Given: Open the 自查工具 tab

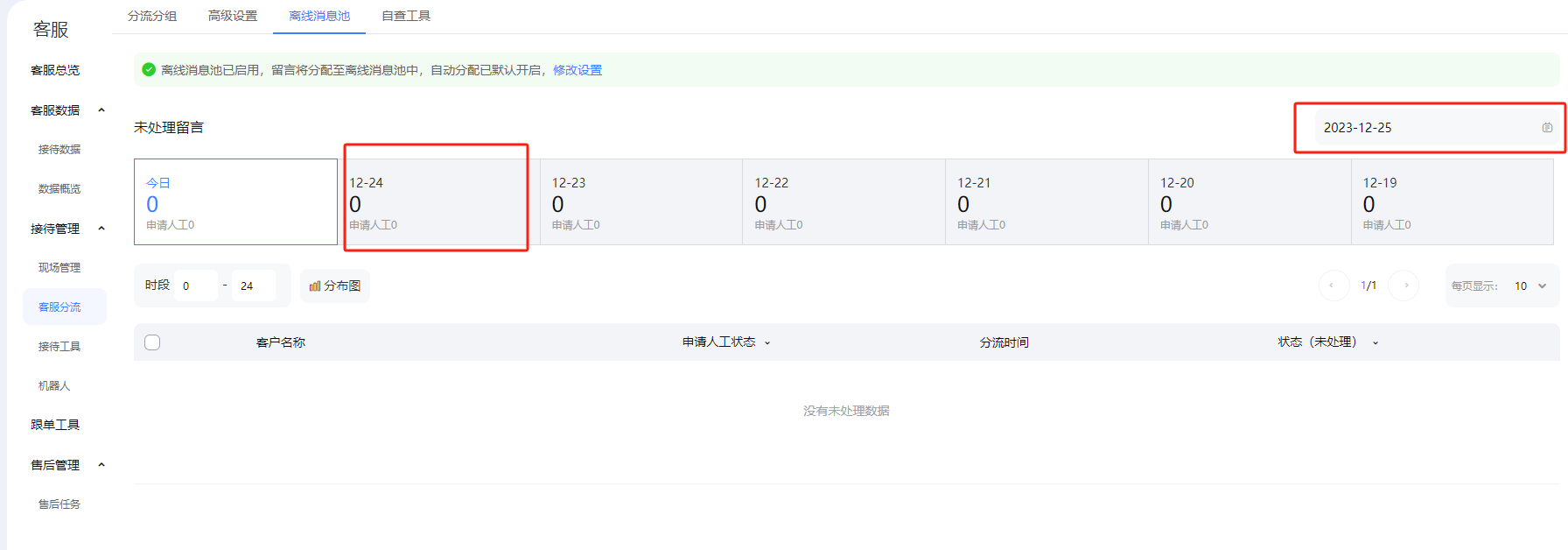Looking at the screenshot, I should (x=406, y=16).
